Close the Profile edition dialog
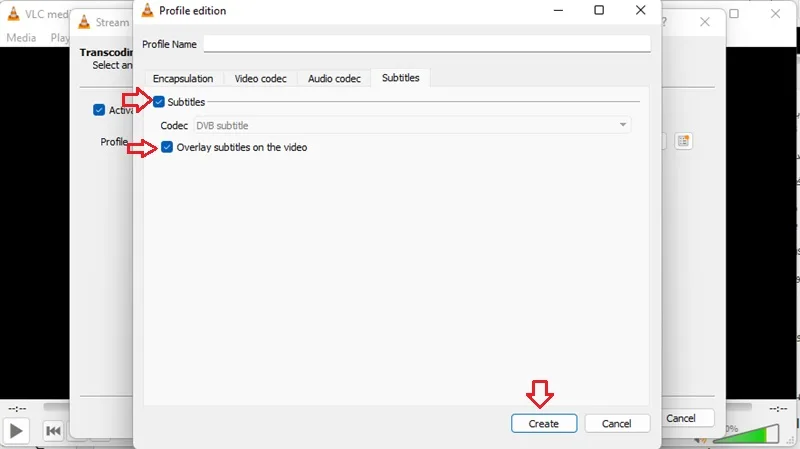 pos(640,10)
